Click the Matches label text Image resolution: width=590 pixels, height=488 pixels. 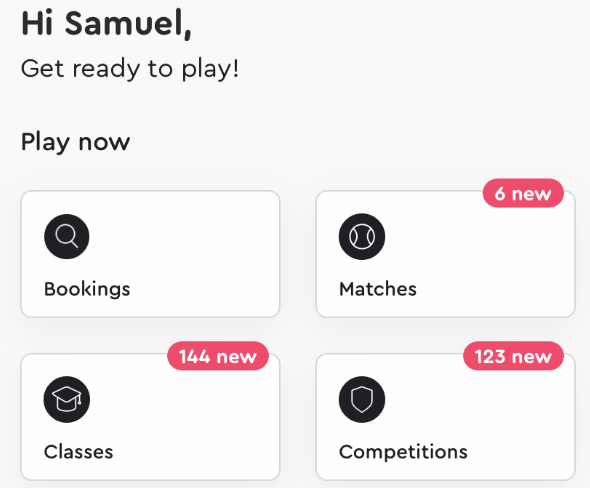click(x=378, y=289)
